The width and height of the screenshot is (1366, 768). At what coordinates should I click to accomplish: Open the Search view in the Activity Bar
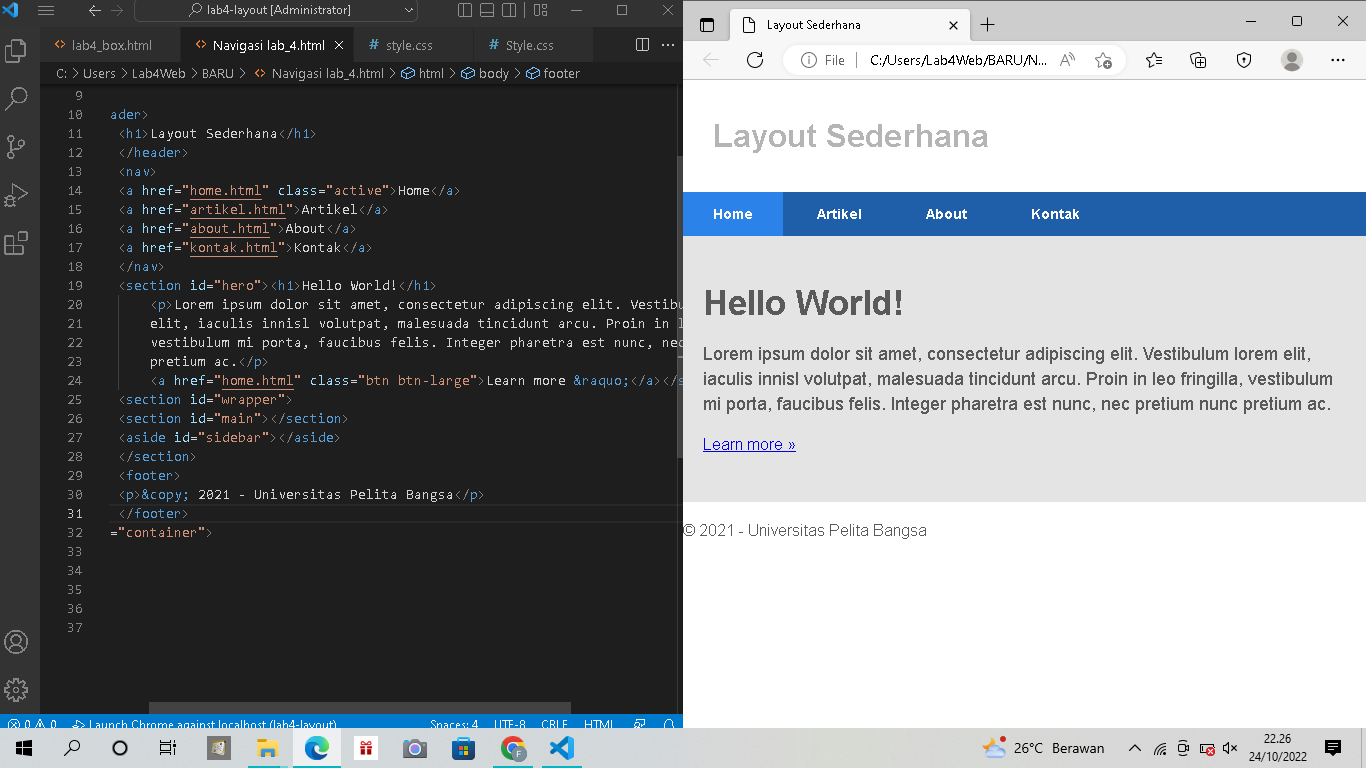coord(16,98)
